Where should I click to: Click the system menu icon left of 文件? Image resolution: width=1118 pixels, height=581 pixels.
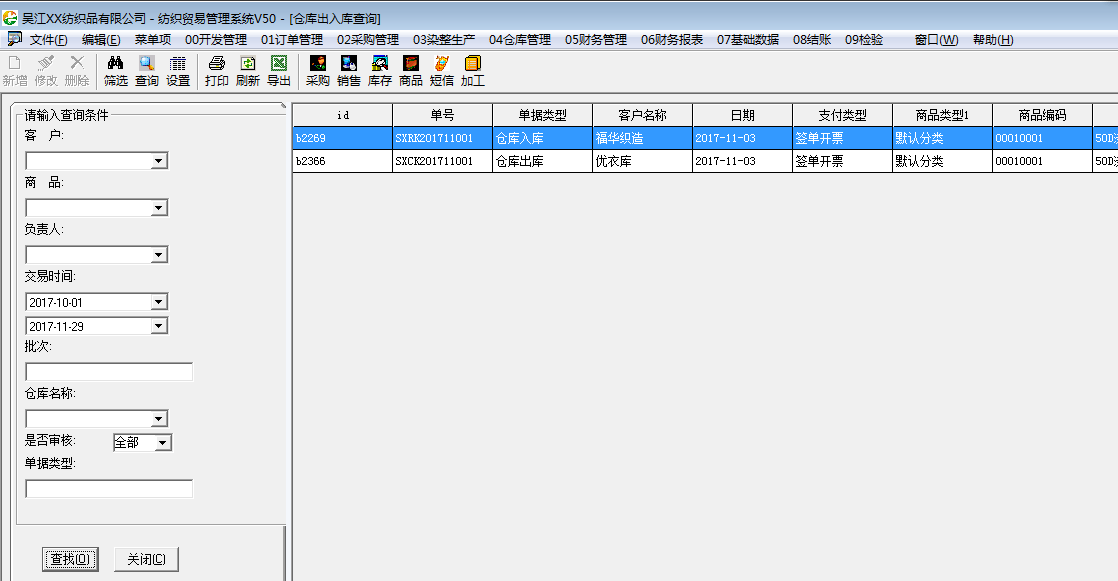coord(14,39)
